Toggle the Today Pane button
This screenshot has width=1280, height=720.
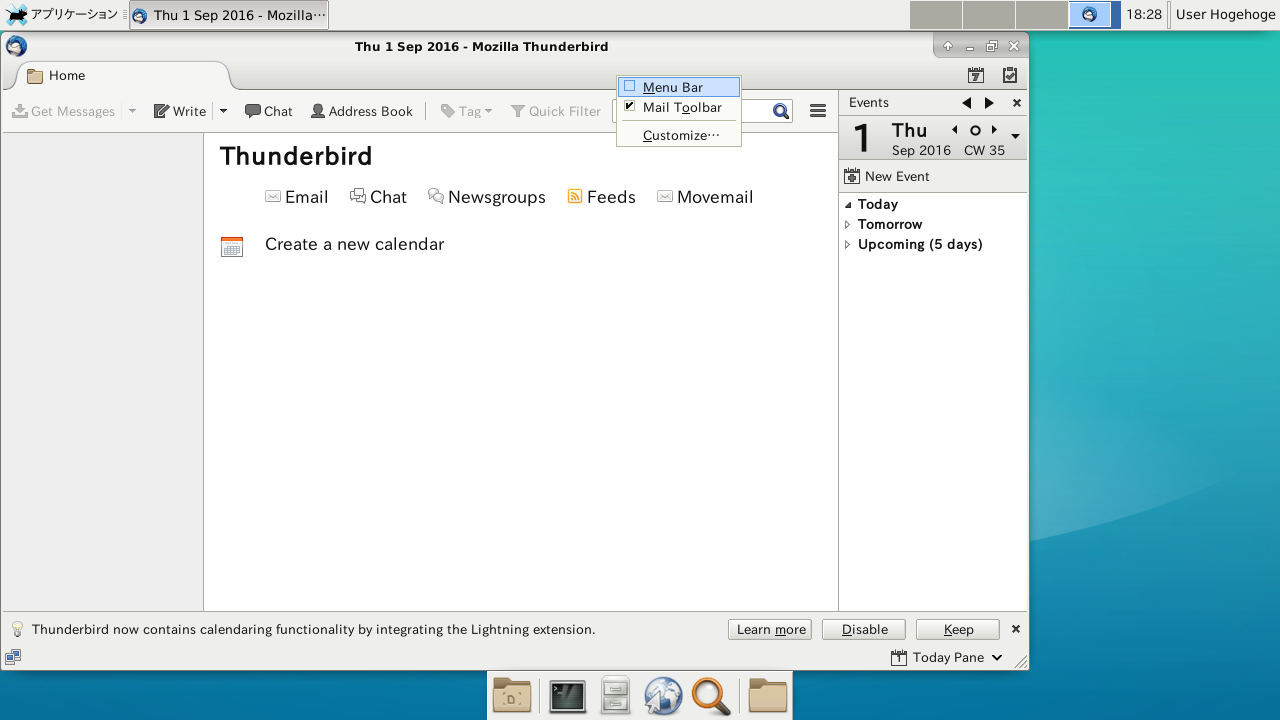coord(937,657)
